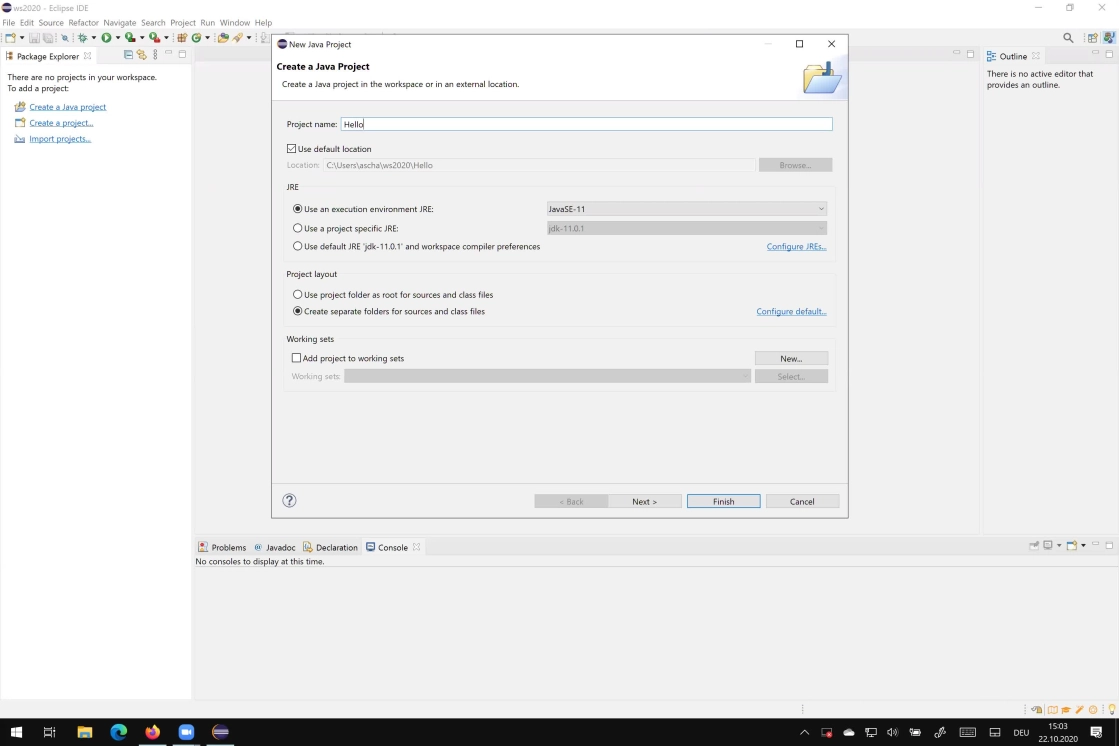Switch to the Problems tab
This screenshot has height=746, width=1119.
tap(222, 548)
